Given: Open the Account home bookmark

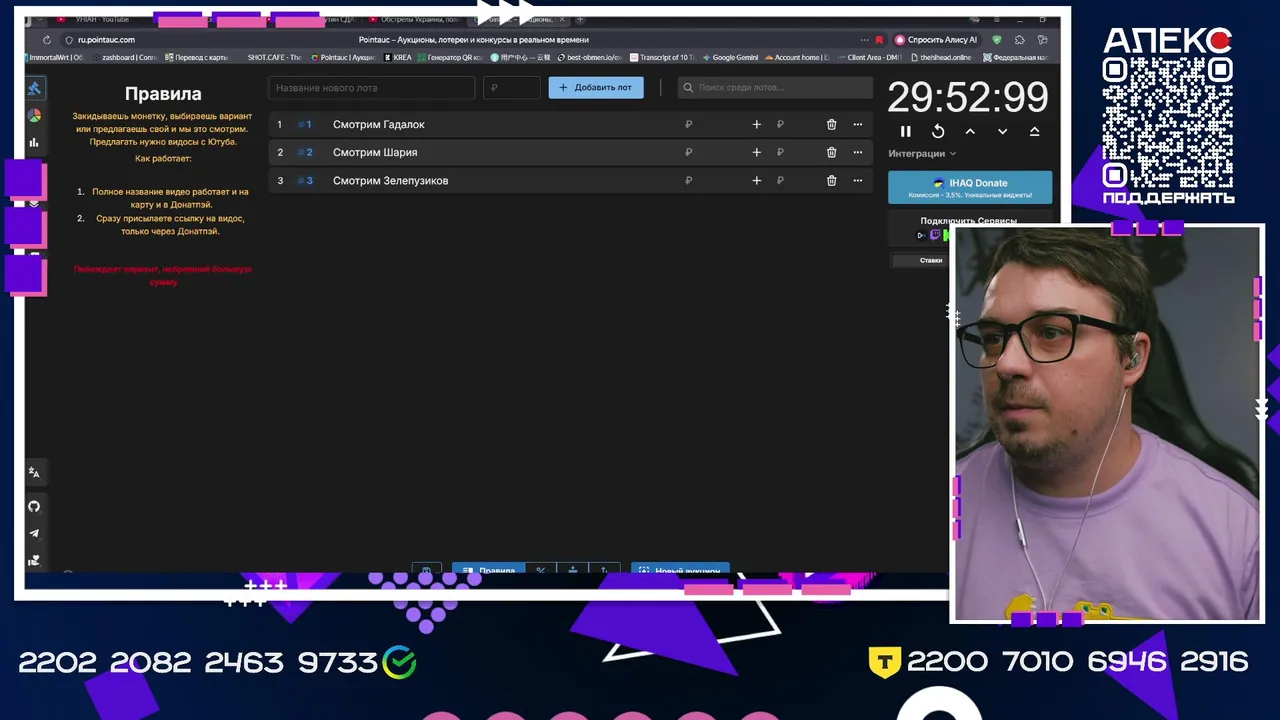Looking at the screenshot, I should point(797,57).
